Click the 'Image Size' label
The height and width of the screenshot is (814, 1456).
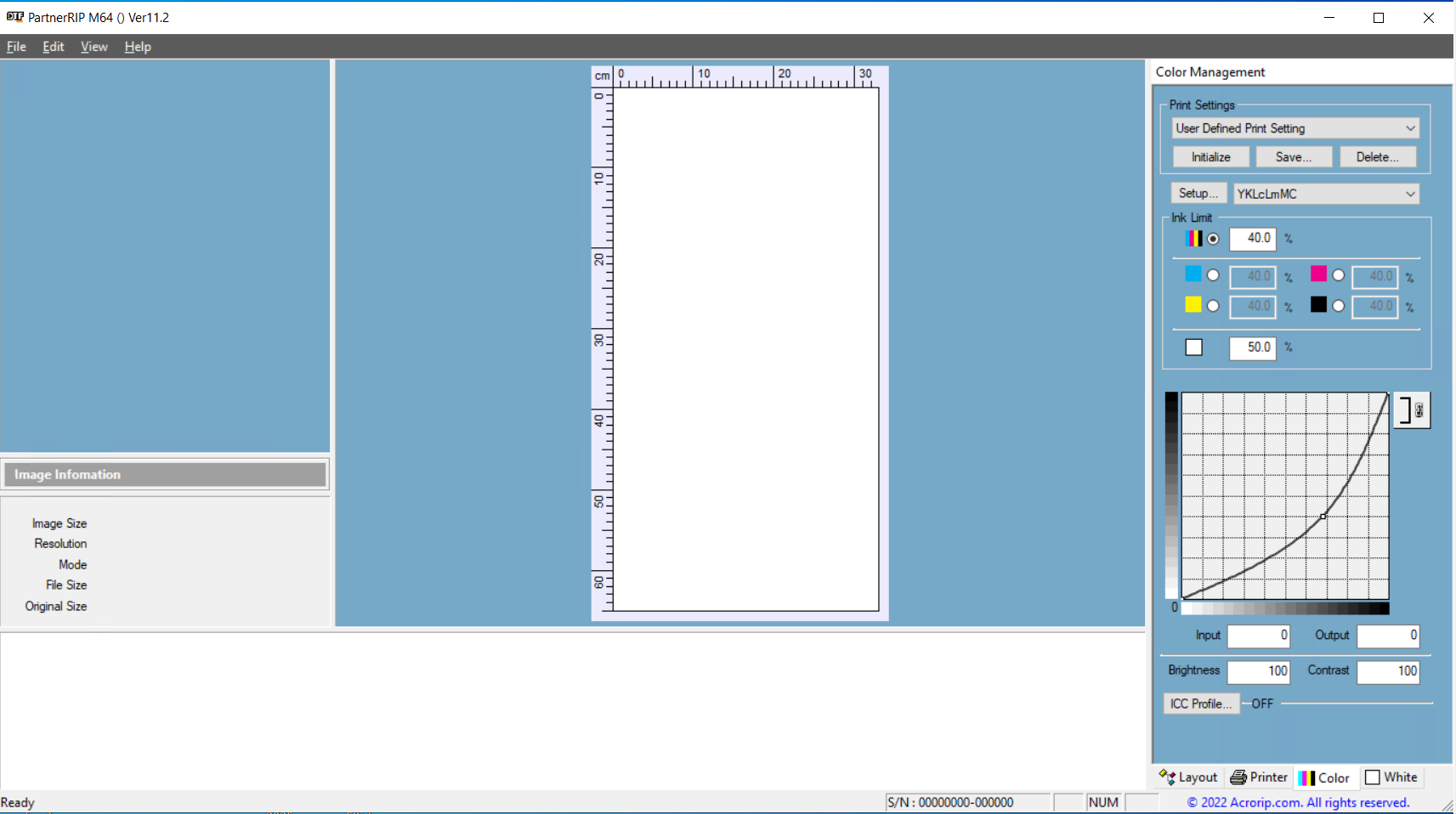pos(59,523)
